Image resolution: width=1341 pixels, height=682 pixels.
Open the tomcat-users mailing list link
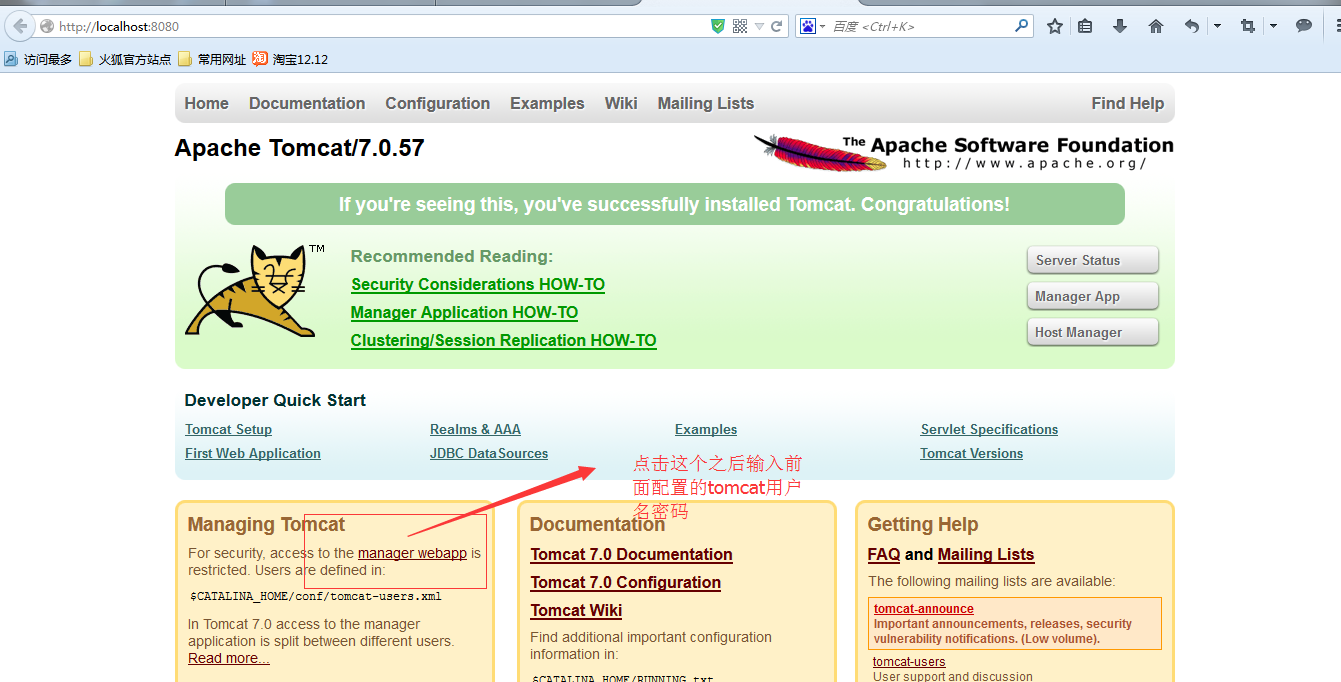(x=909, y=661)
